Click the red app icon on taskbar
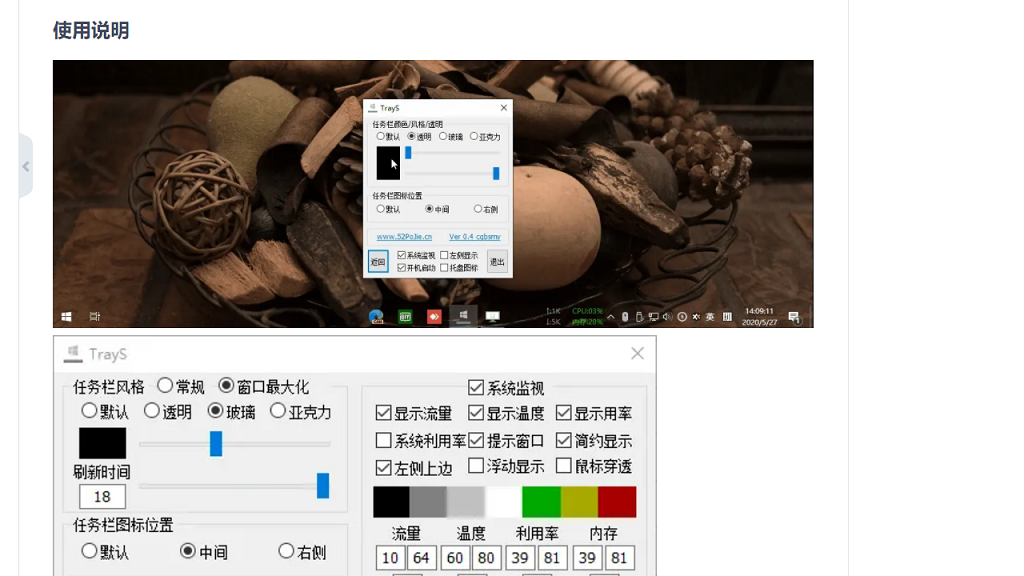The image size is (1024, 576). (434, 317)
